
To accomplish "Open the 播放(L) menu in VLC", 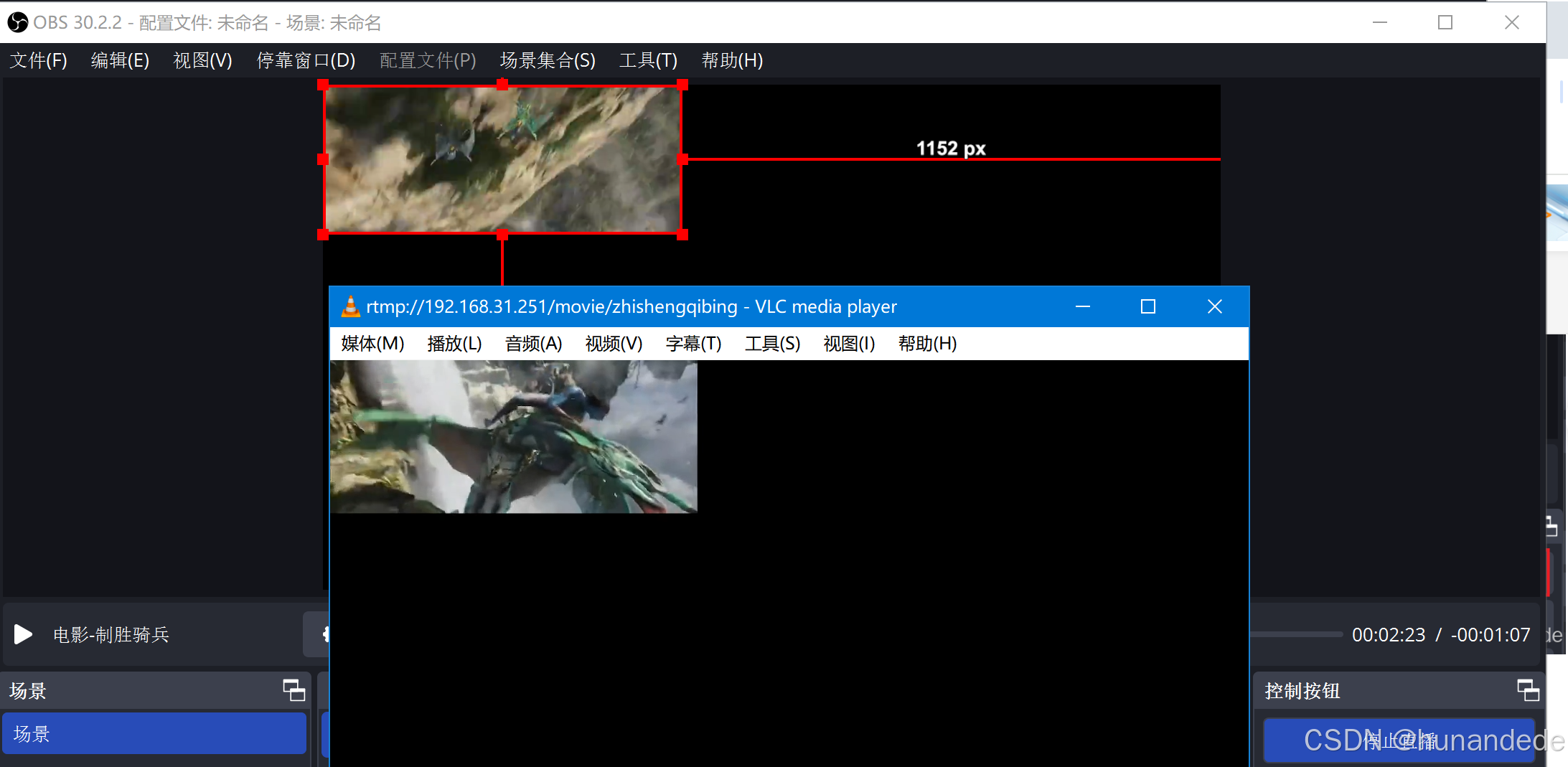I will coord(454,344).
